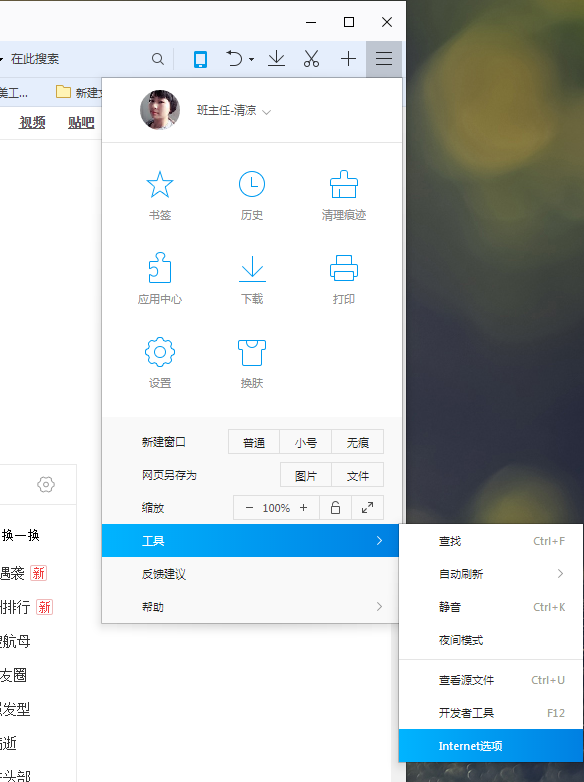
Task: Open the Bookmarks star icon
Action: click(x=160, y=185)
